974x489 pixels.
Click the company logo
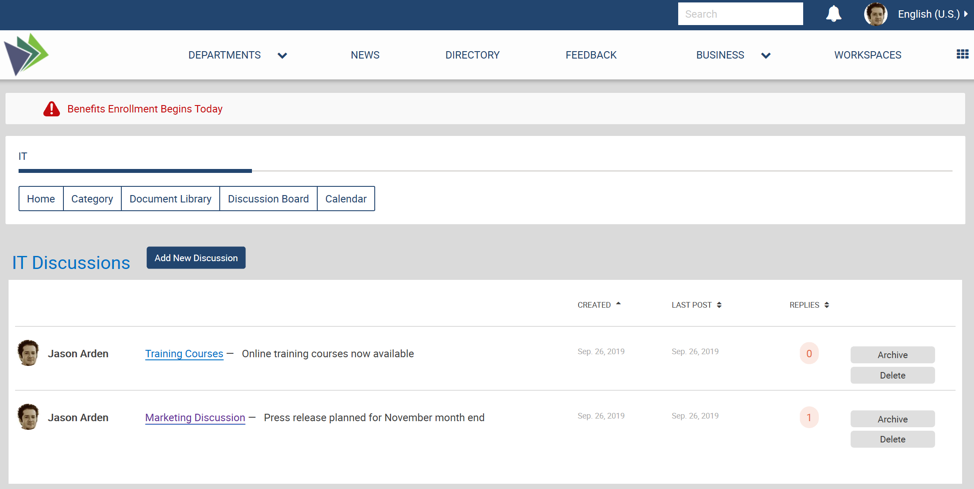pos(26,55)
